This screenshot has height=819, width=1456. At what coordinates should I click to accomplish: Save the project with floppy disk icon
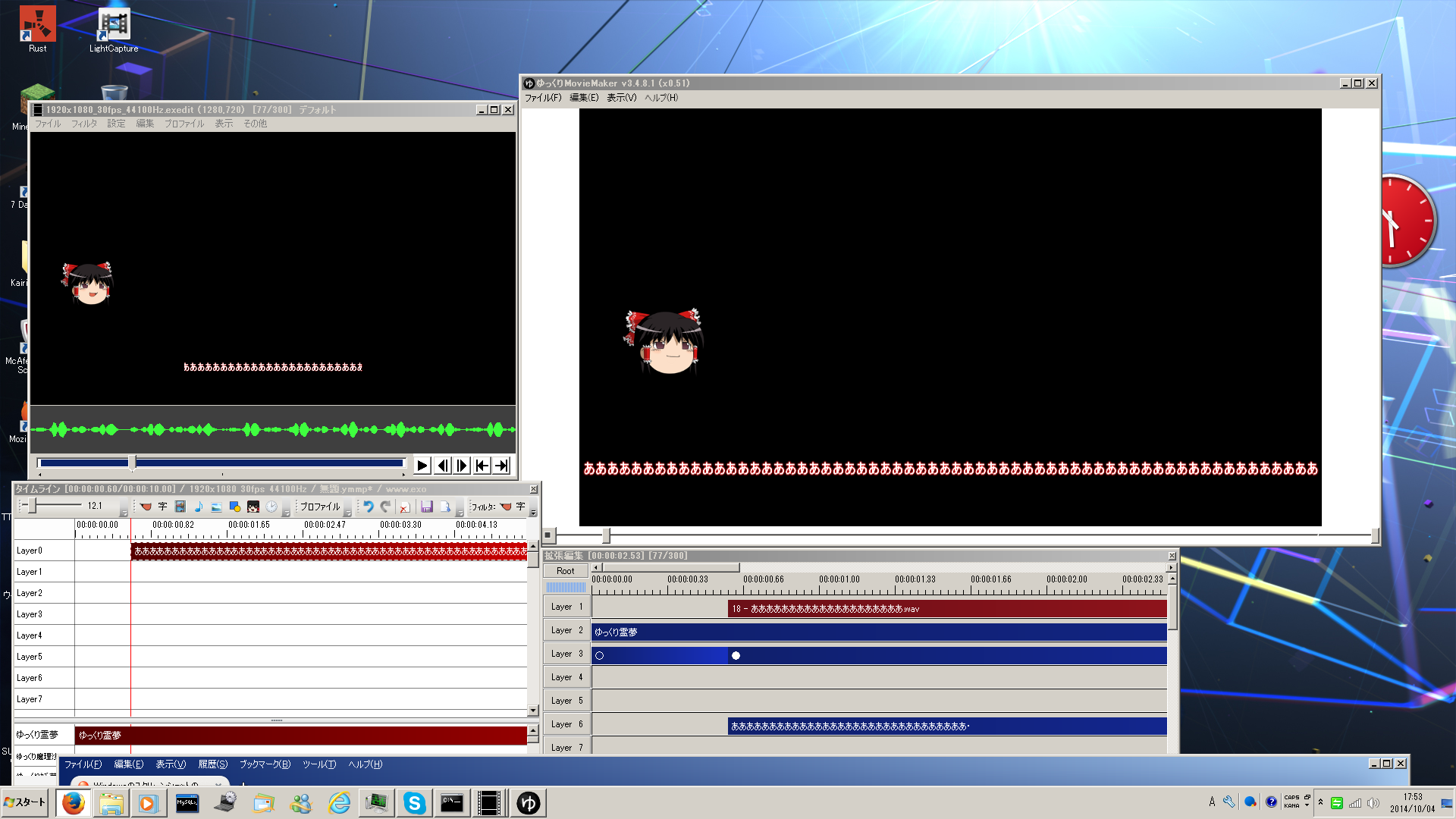pyautogui.click(x=427, y=507)
